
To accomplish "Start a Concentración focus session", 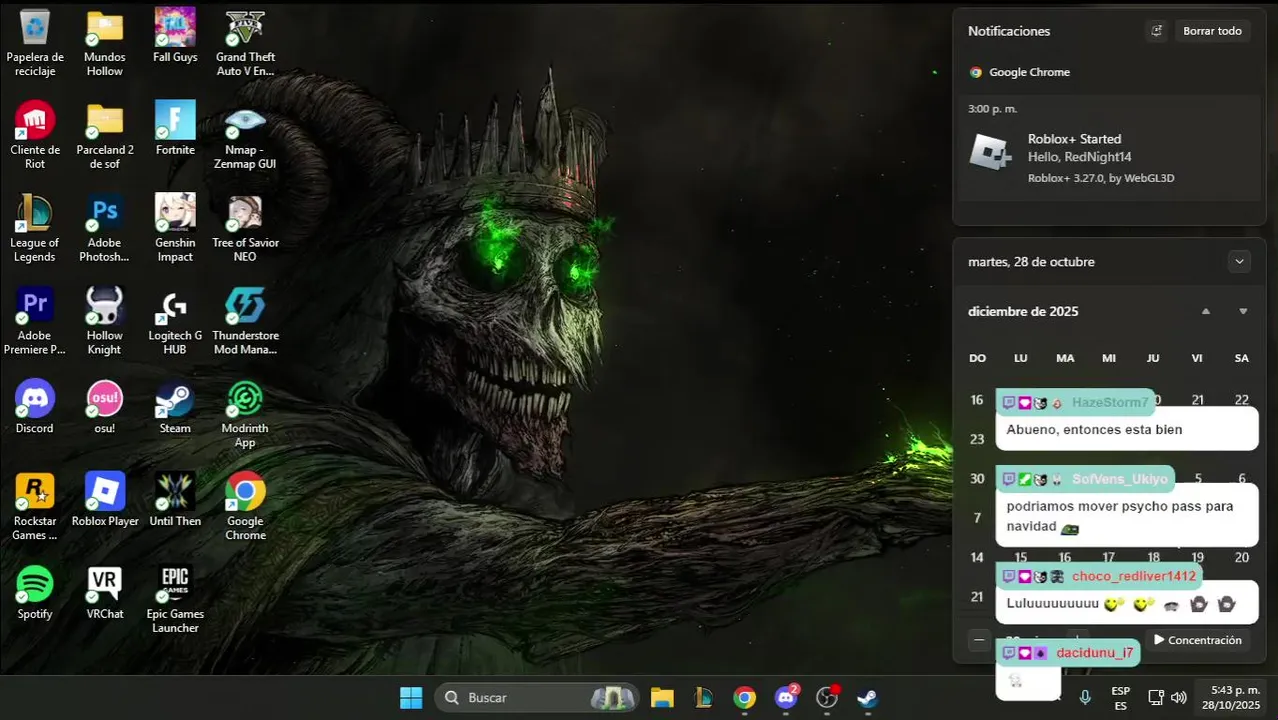I will (1197, 640).
